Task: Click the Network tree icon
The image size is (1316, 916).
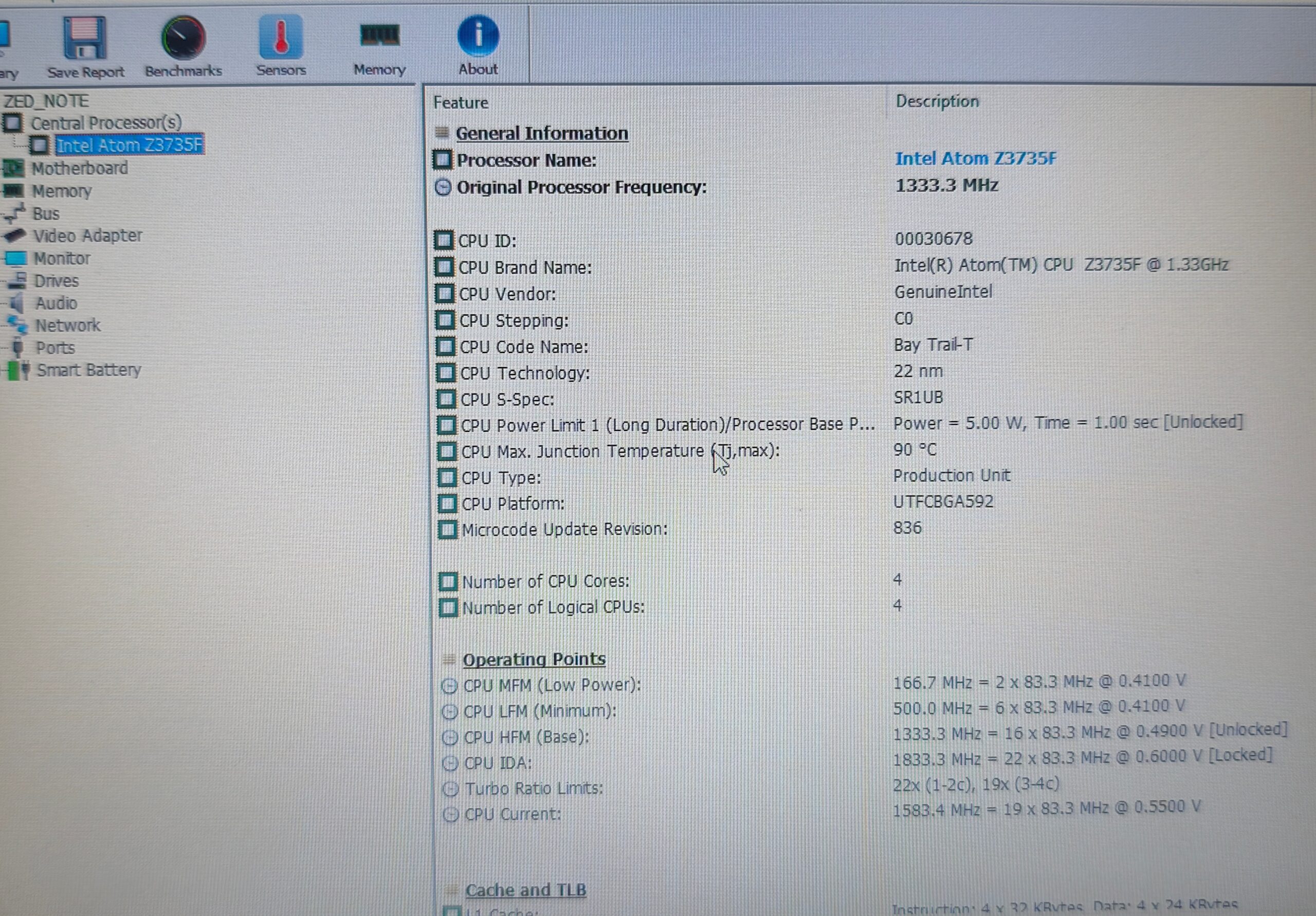Action: point(18,325)
